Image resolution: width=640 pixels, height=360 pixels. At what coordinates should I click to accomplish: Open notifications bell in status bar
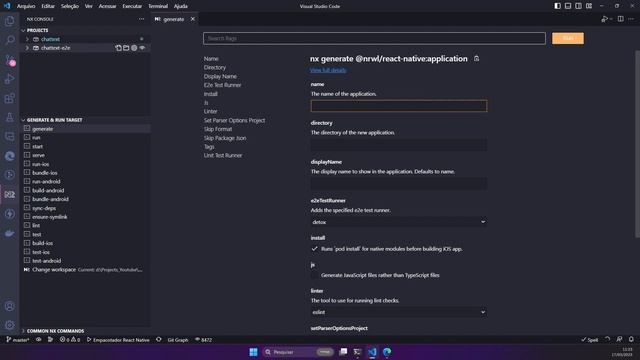pos(631,340)
